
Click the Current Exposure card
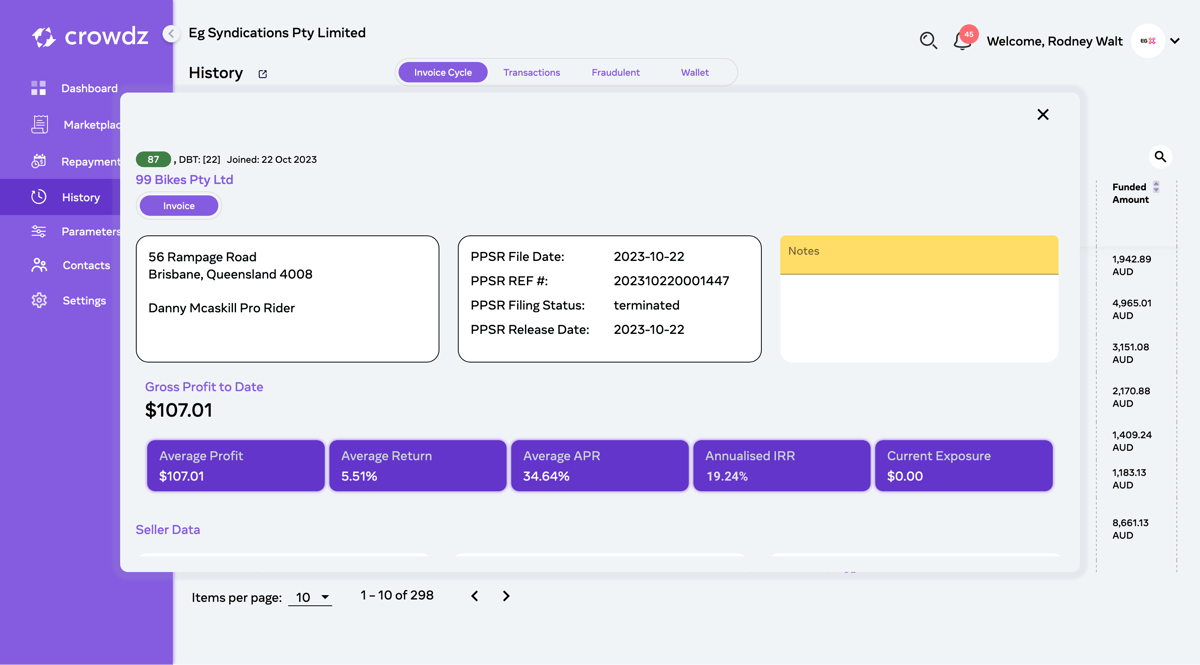tap(964, 466)
